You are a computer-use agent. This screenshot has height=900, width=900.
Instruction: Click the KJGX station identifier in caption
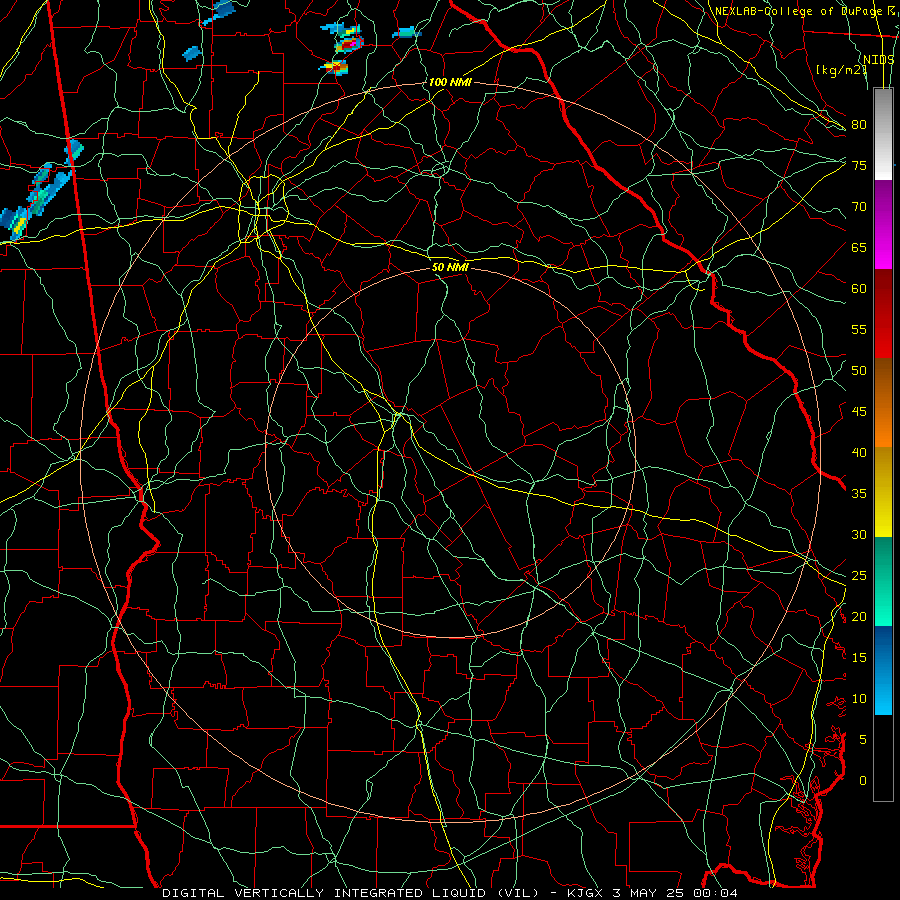[x=586, y=893]
